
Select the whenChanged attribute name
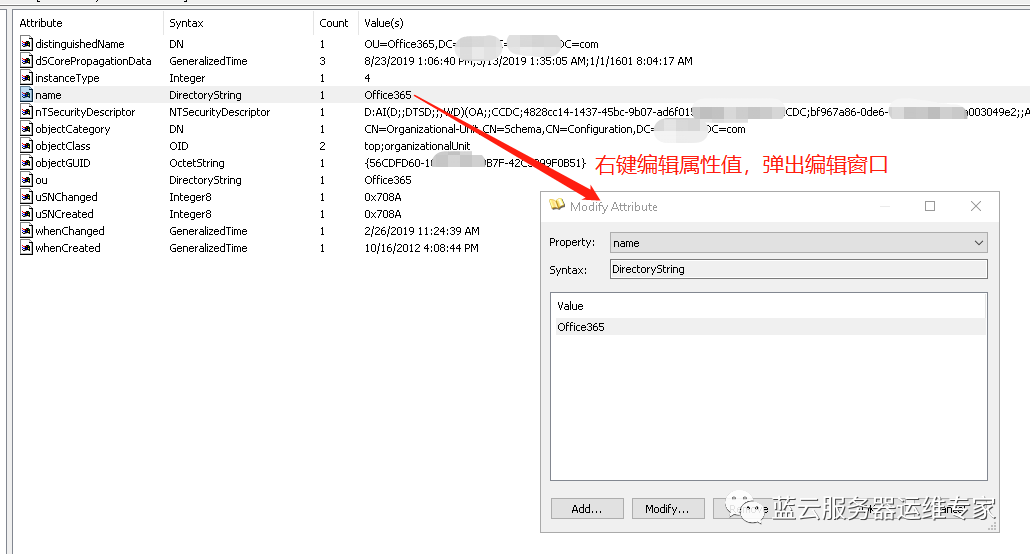pos(70,231)
